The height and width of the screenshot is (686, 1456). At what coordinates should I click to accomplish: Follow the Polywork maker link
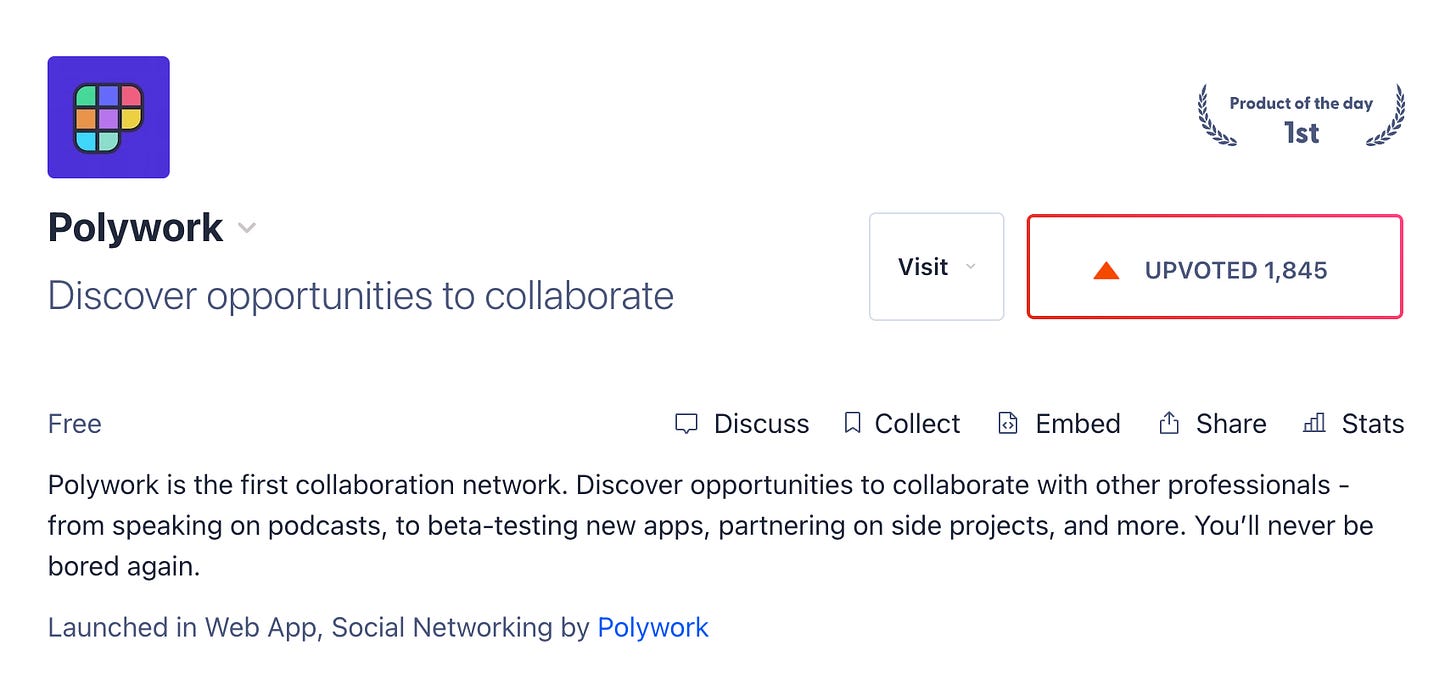pyautogui.click(x=653, y=627)
